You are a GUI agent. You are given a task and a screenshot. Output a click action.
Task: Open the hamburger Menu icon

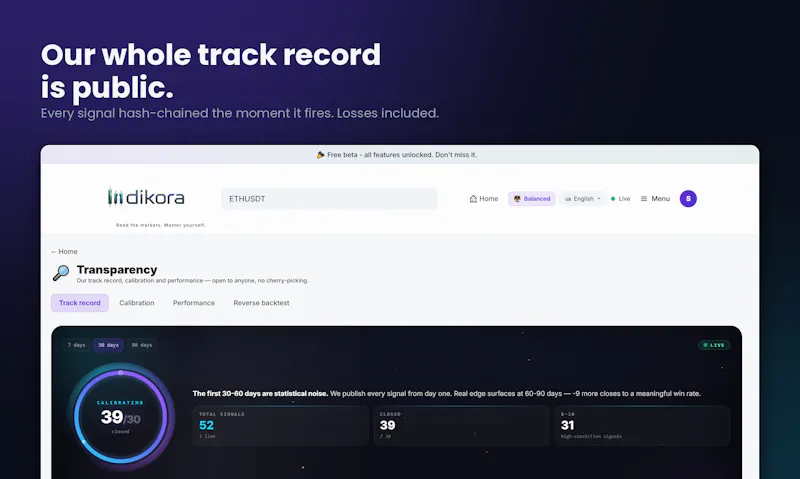click(644, 198)
